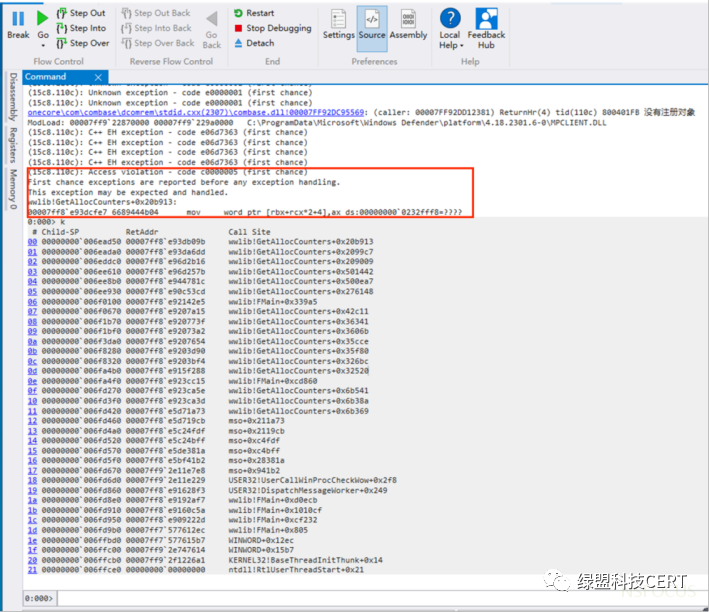This screenshot has width=709, height=612.
Task: Click stack frame 20 link
Action: 32,560
